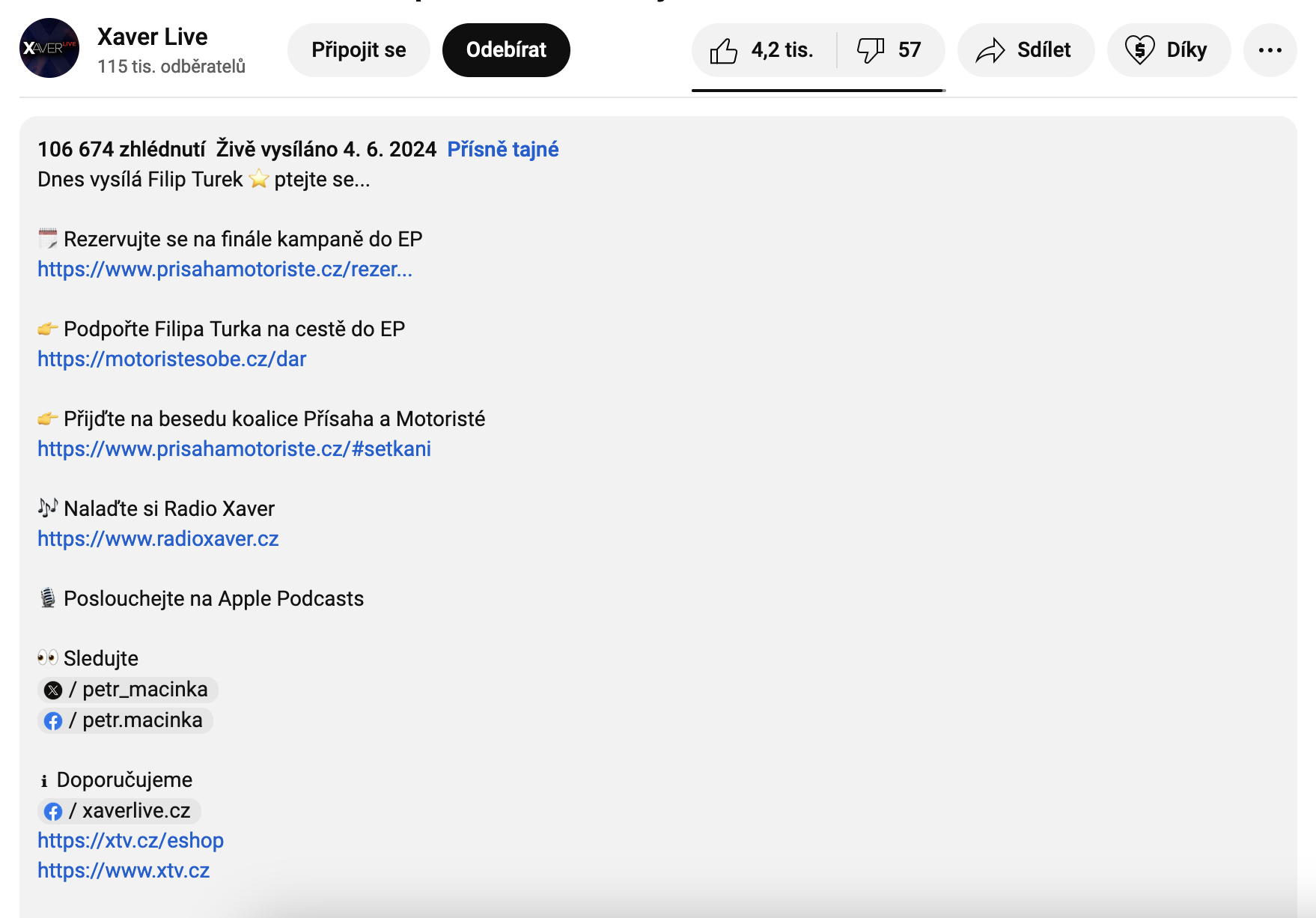The width and height of the screenshot is (1316, 918).
Task: Click the Přísně tajné tag link
Action: pyautogui.click(x=502, y=150)
